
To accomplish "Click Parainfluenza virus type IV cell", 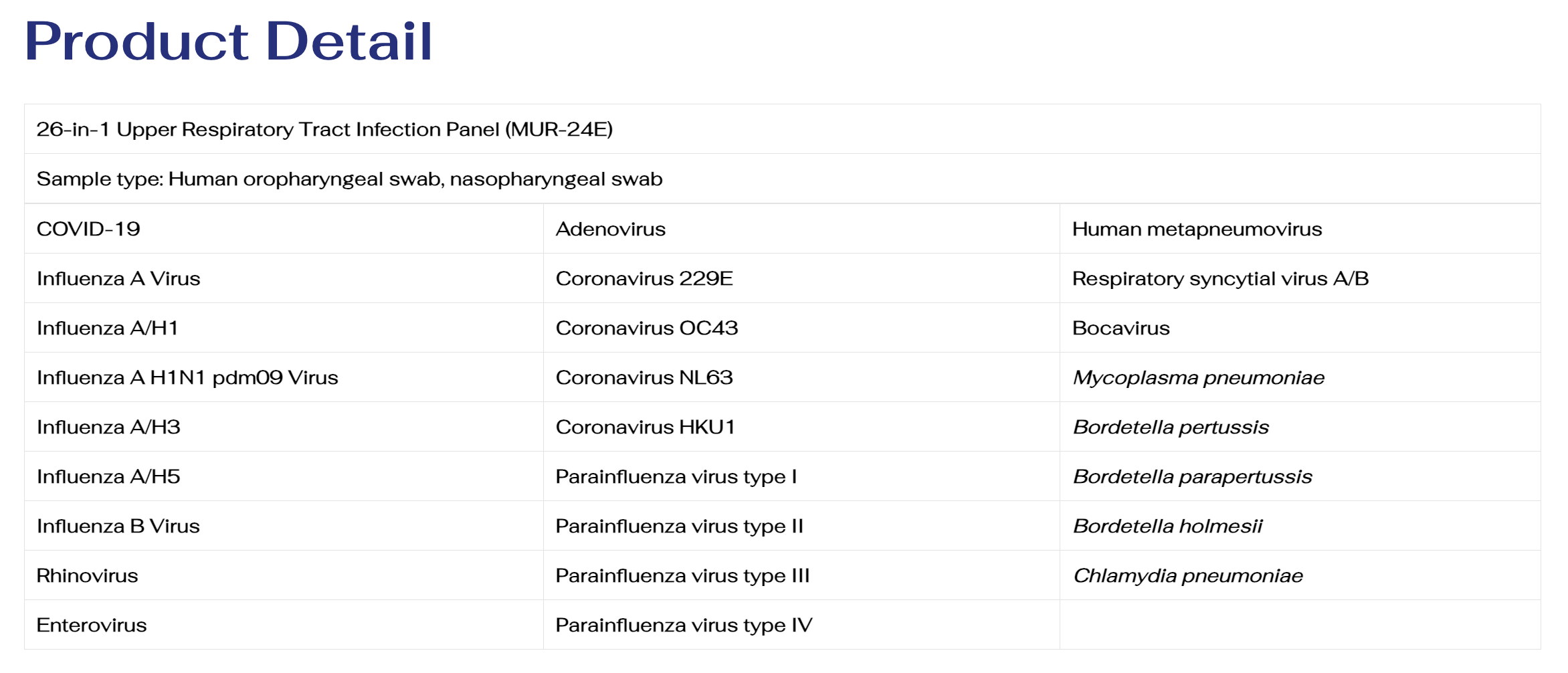I will tap(801, 625).
